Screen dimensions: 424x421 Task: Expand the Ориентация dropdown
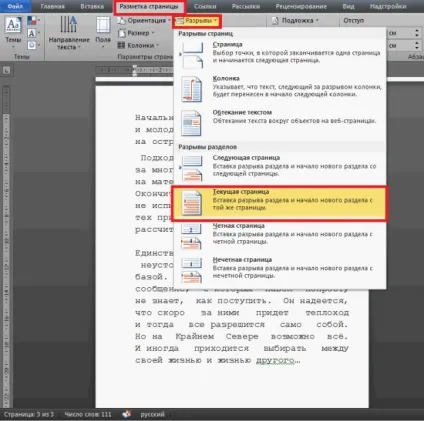(x=144, y=21)
